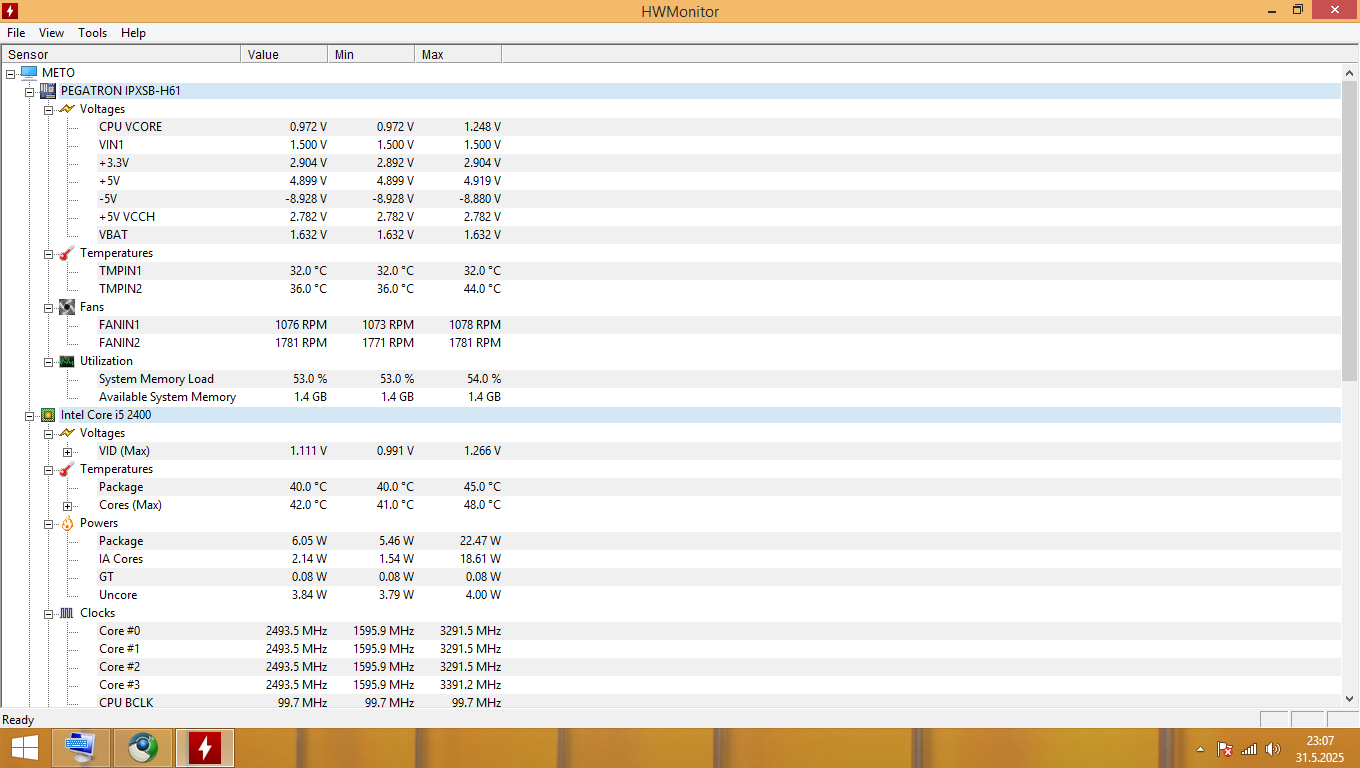The height and width of the screenshot is (768, 1360).
Task: Collapse the Utilization group
Action: [49, 361]
